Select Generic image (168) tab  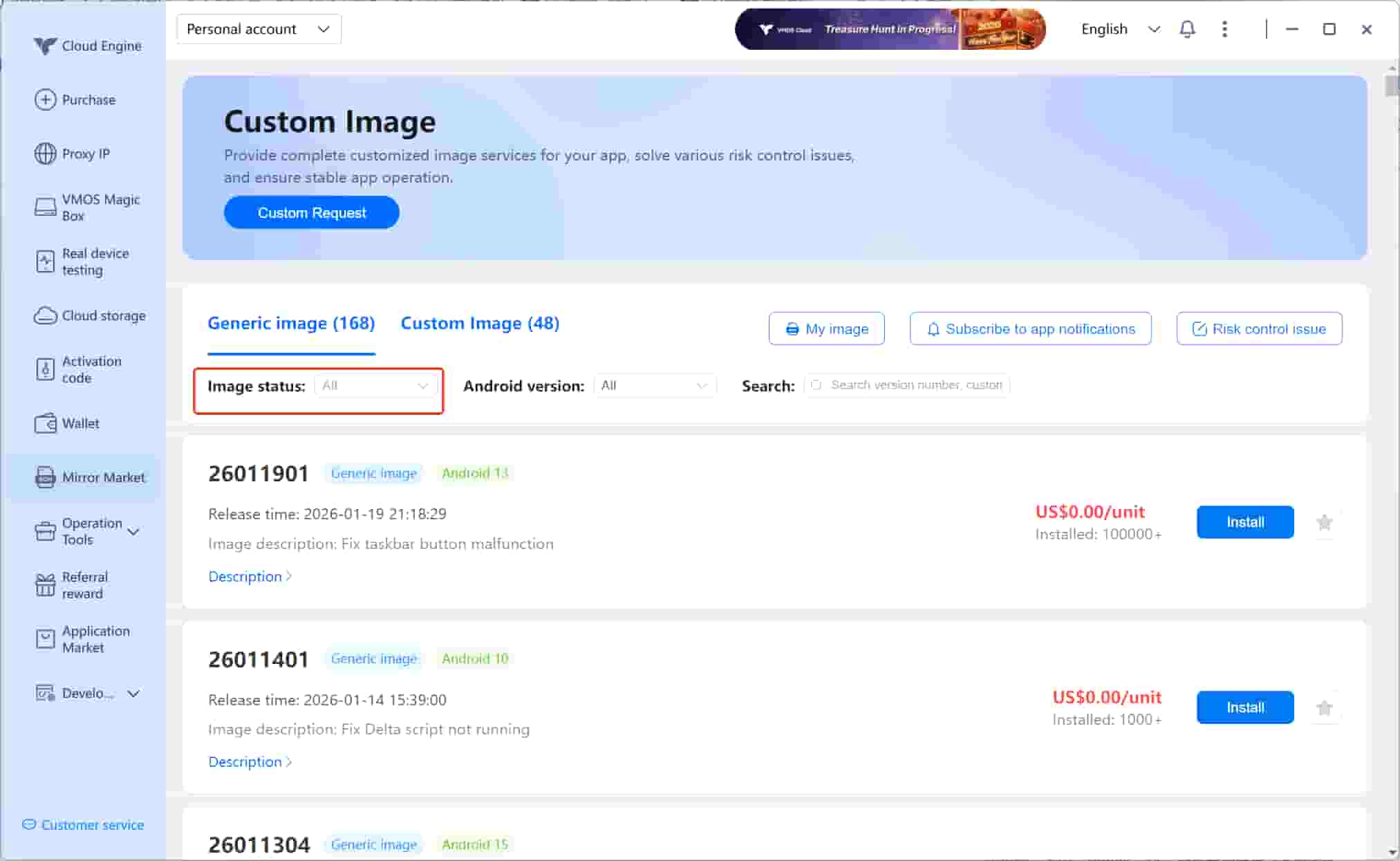(291, 324)
